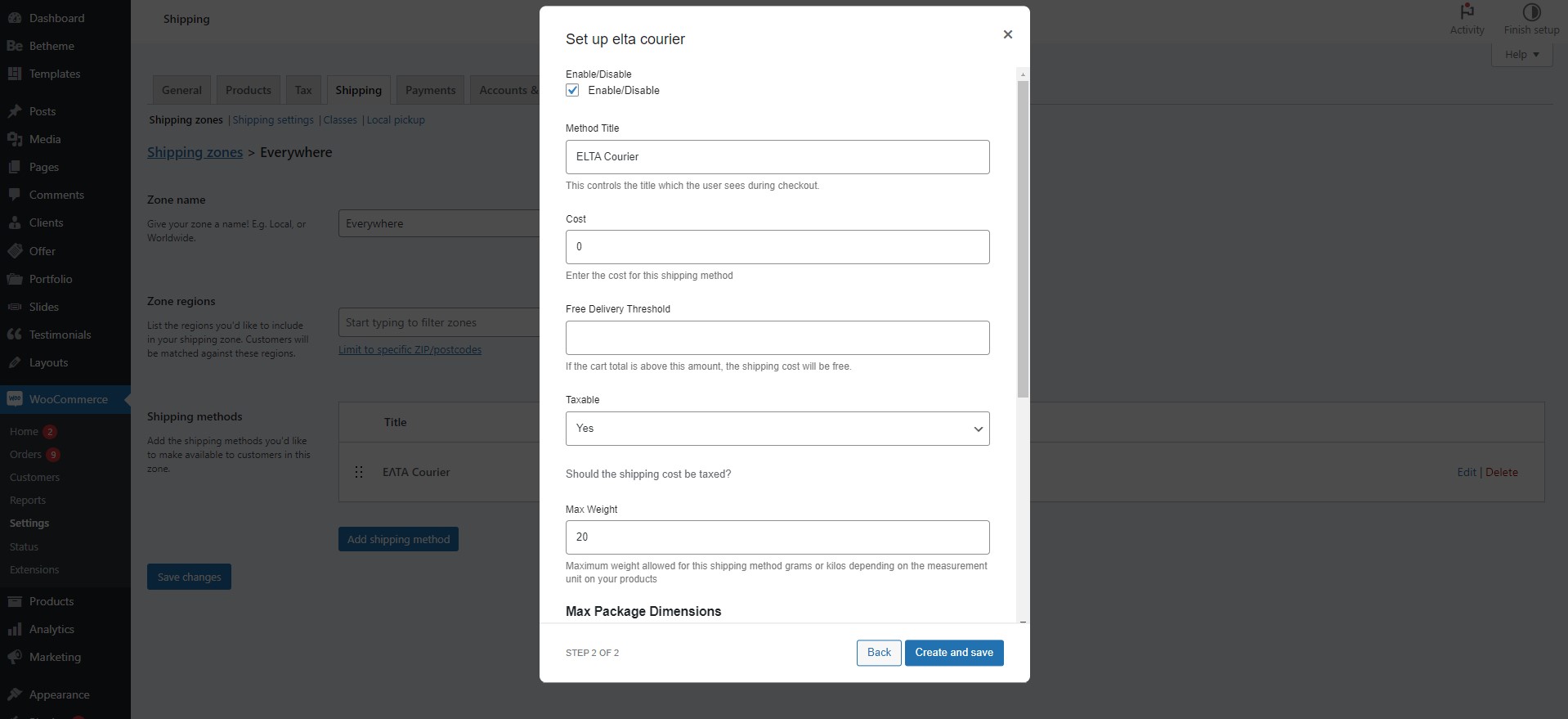Click the Activity flag icon
1568x719 pixels.
1467,11
